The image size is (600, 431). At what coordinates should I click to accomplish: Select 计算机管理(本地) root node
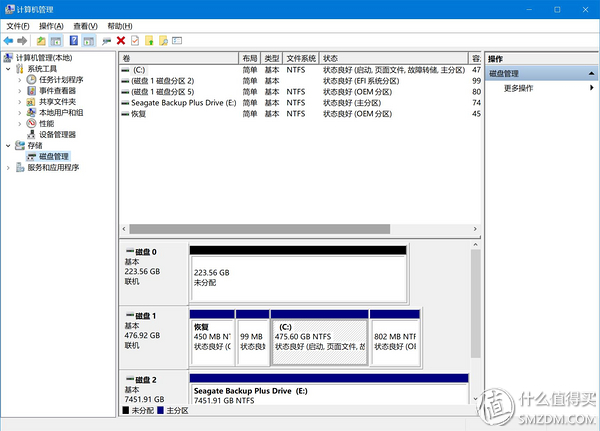(x=44, y=58)
